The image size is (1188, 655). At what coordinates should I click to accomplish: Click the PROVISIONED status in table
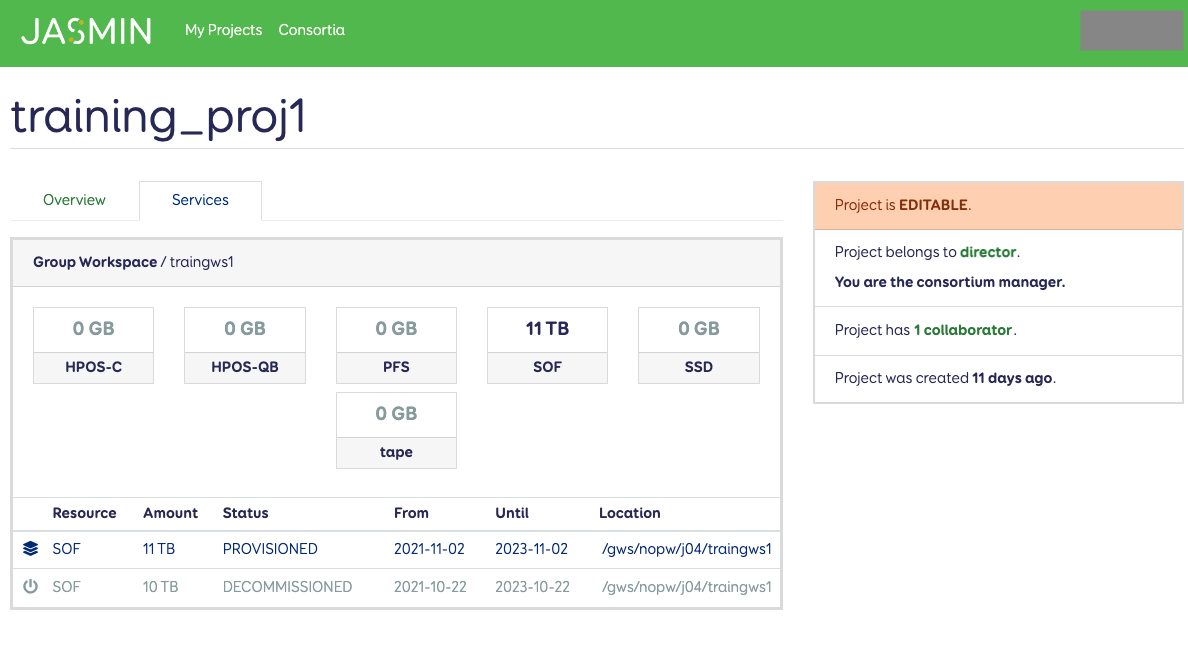270,549
